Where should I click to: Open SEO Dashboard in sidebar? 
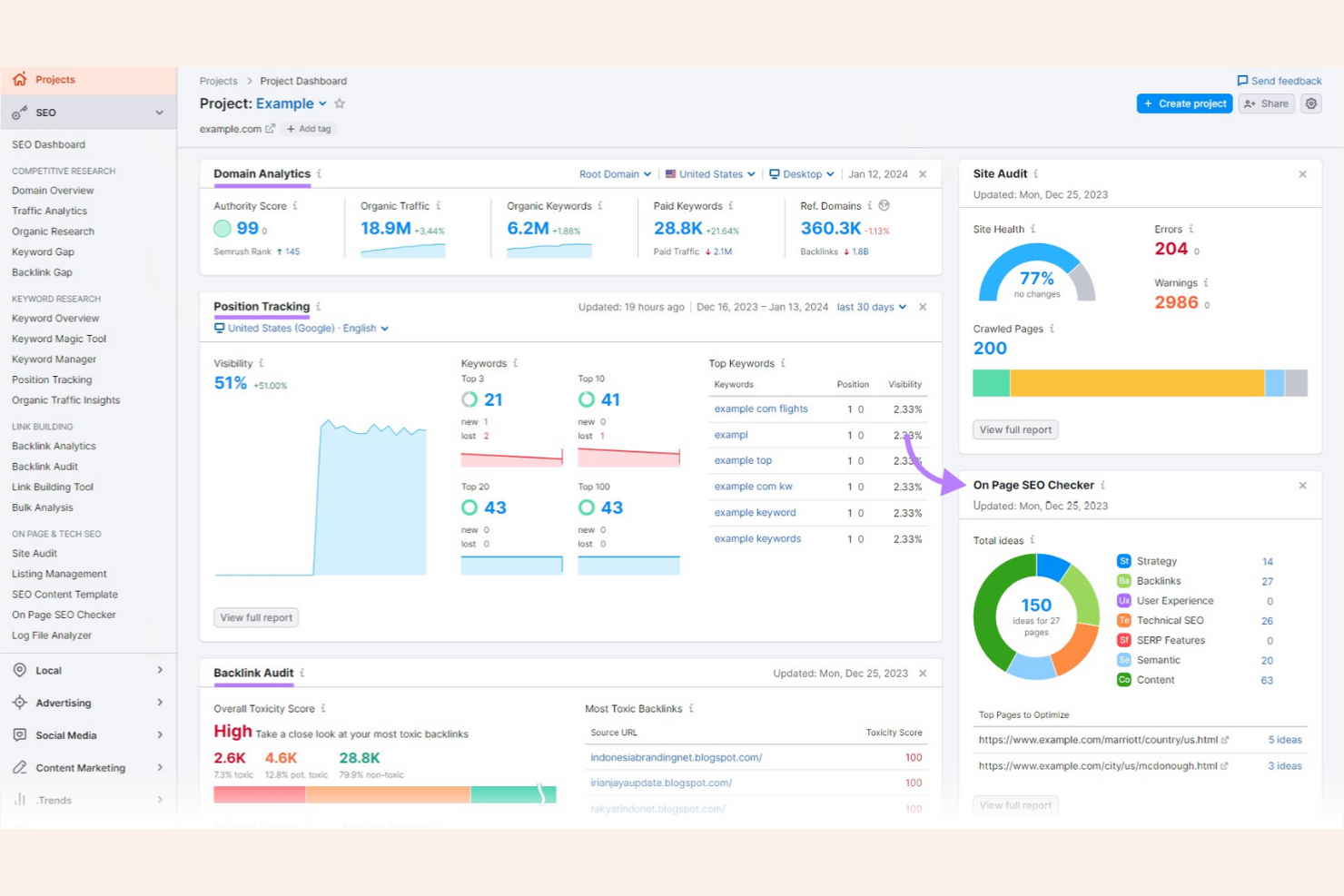48,145
